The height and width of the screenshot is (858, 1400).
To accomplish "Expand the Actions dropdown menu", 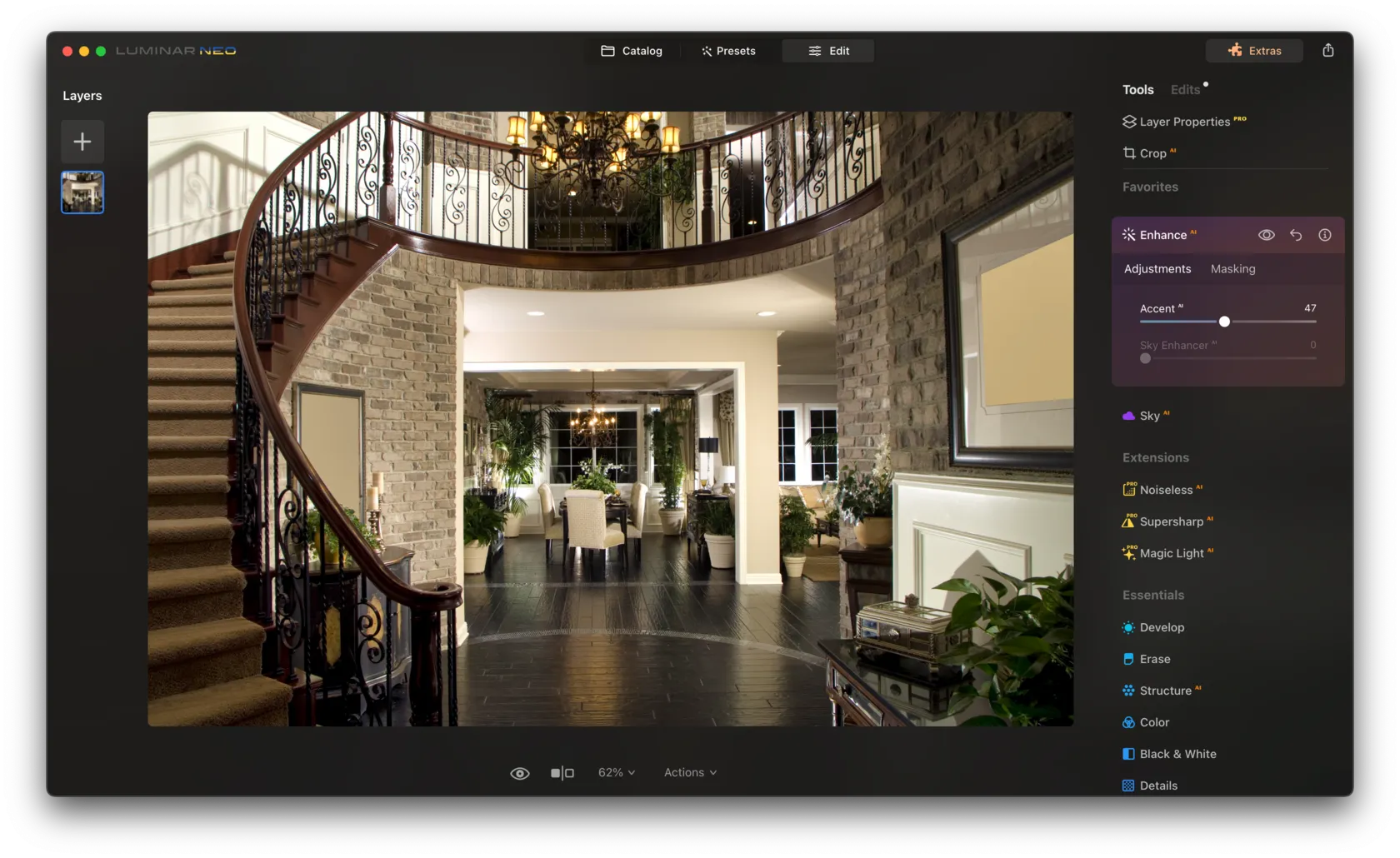I will pyautogui.click(x=690, y=773).
